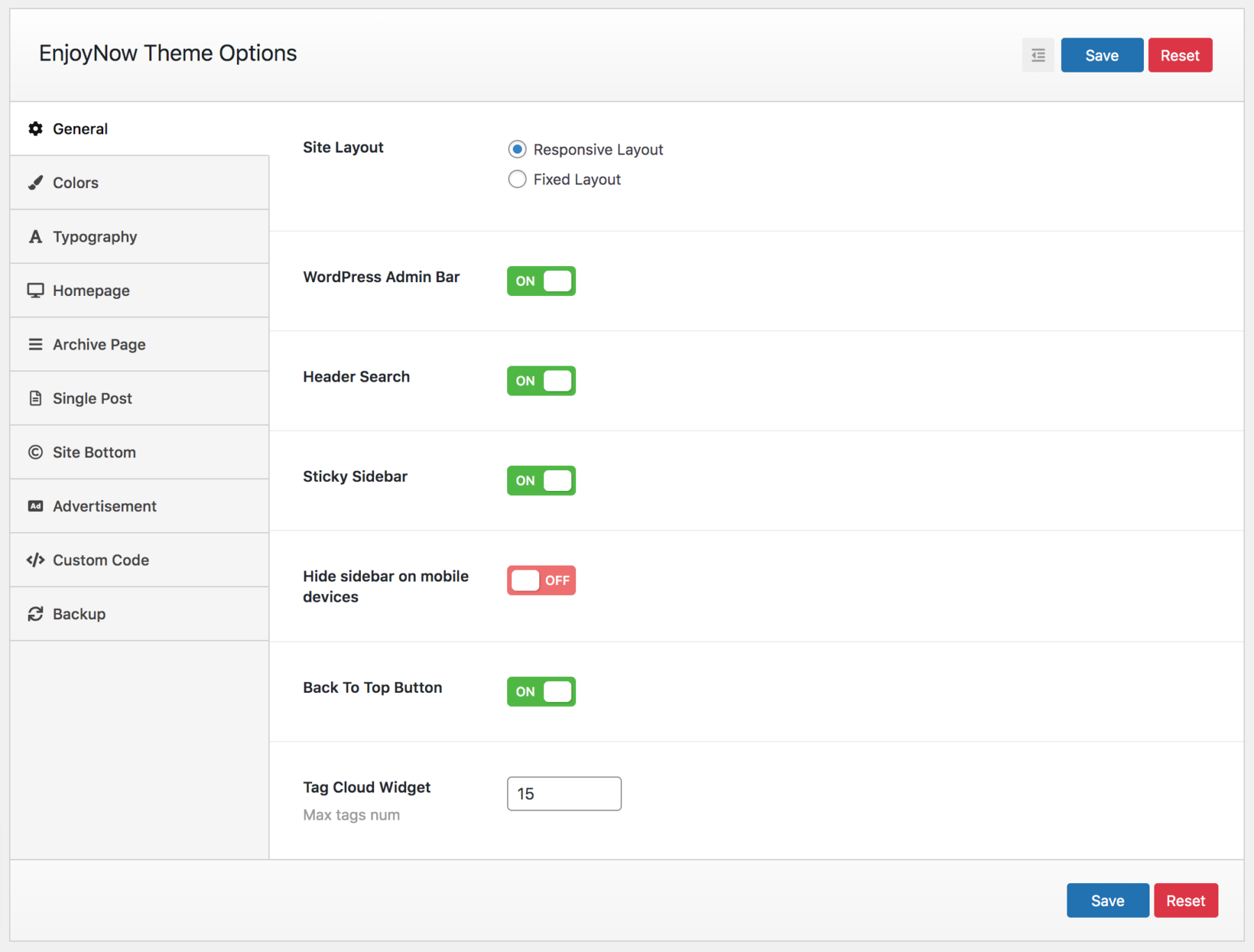Click the Ad icon for Advertisement
The height and width of the screenshot is (952, 1254).
point(36,506)
